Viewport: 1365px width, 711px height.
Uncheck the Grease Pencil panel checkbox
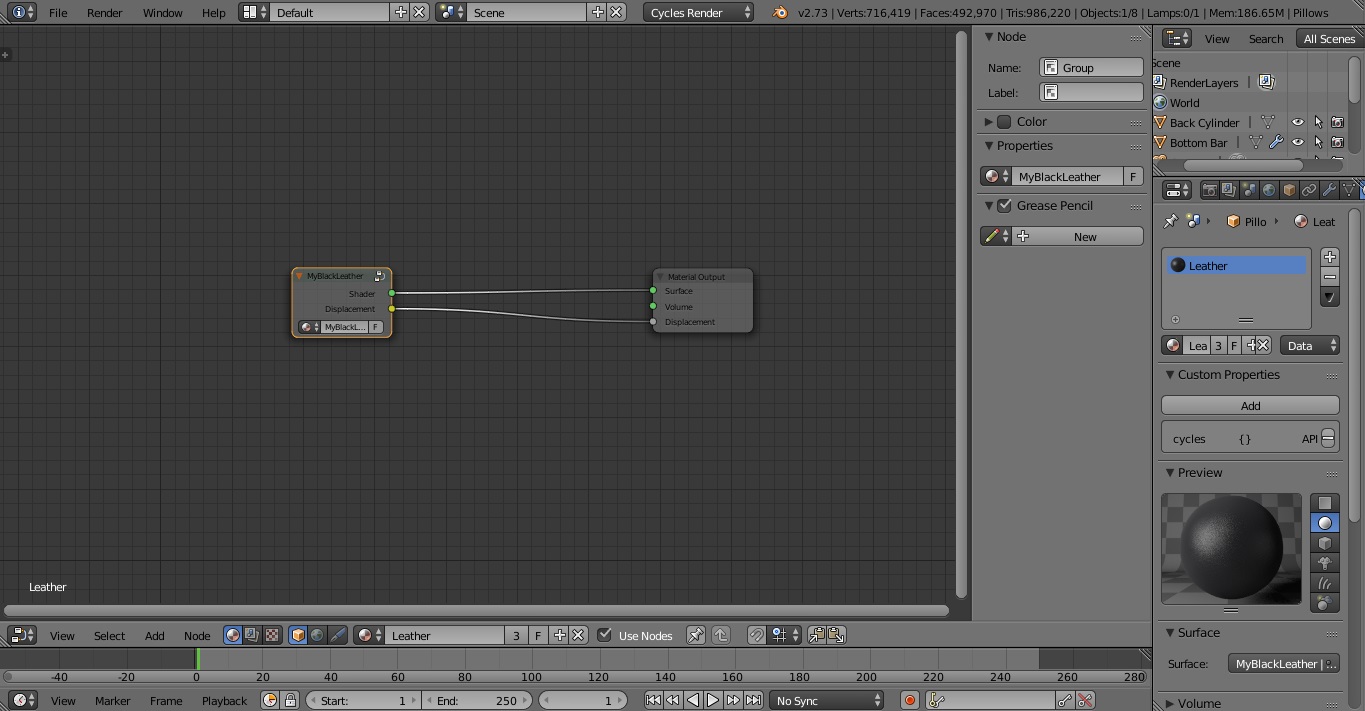click(1006, 205)
